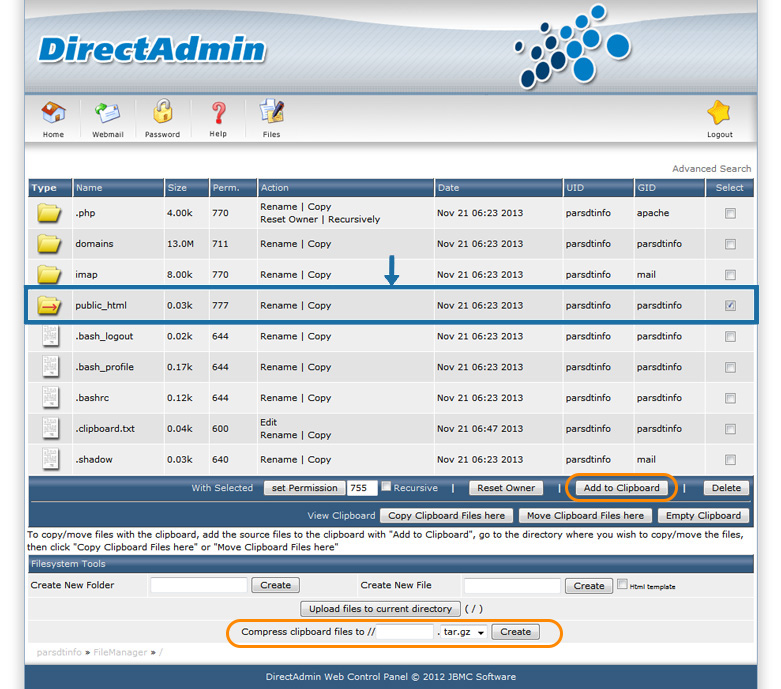
Task: Select the .shadow checkbox
Action: pyautogui.click(x=730, y=460)
